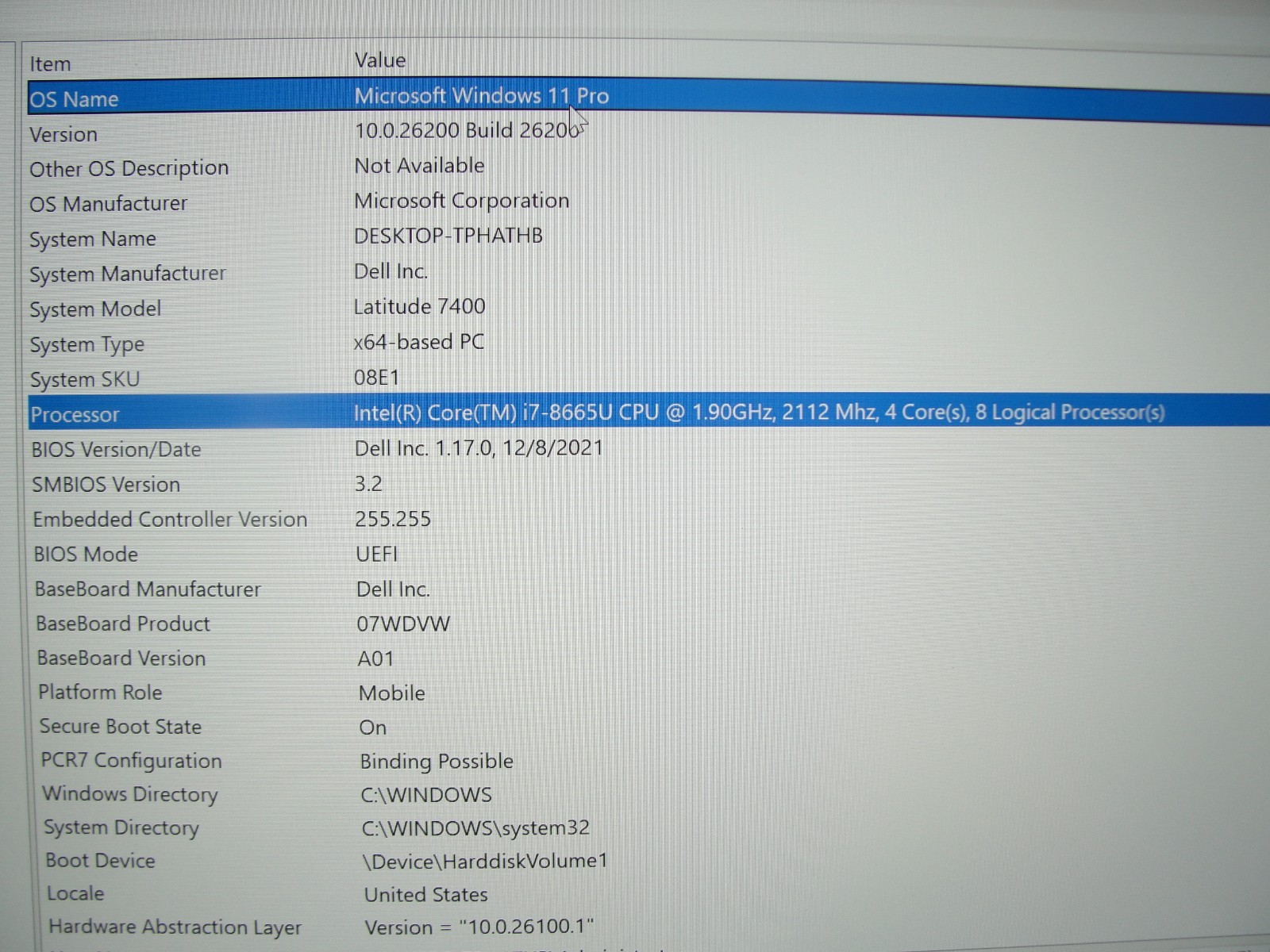Select the System Name row
This screenshot has width=1270, height=952.
[x=92, y=239]
